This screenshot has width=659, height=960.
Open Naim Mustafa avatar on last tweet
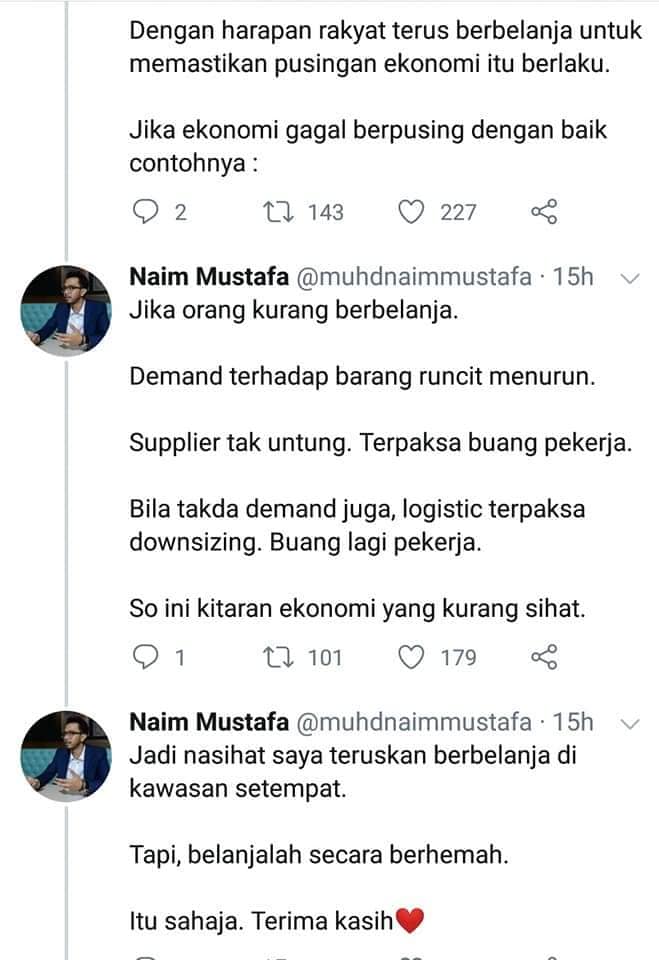pos(66,756)
